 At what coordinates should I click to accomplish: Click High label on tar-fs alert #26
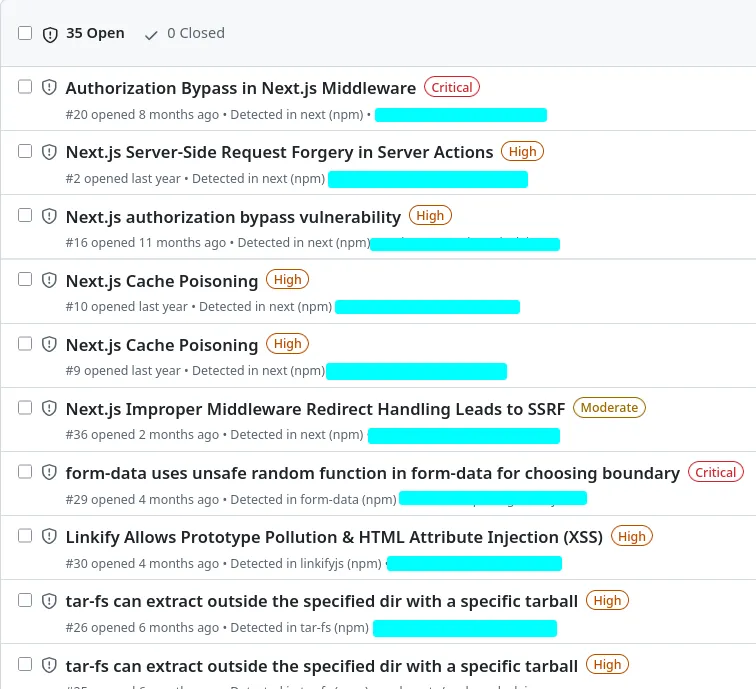tap(607, 600)
